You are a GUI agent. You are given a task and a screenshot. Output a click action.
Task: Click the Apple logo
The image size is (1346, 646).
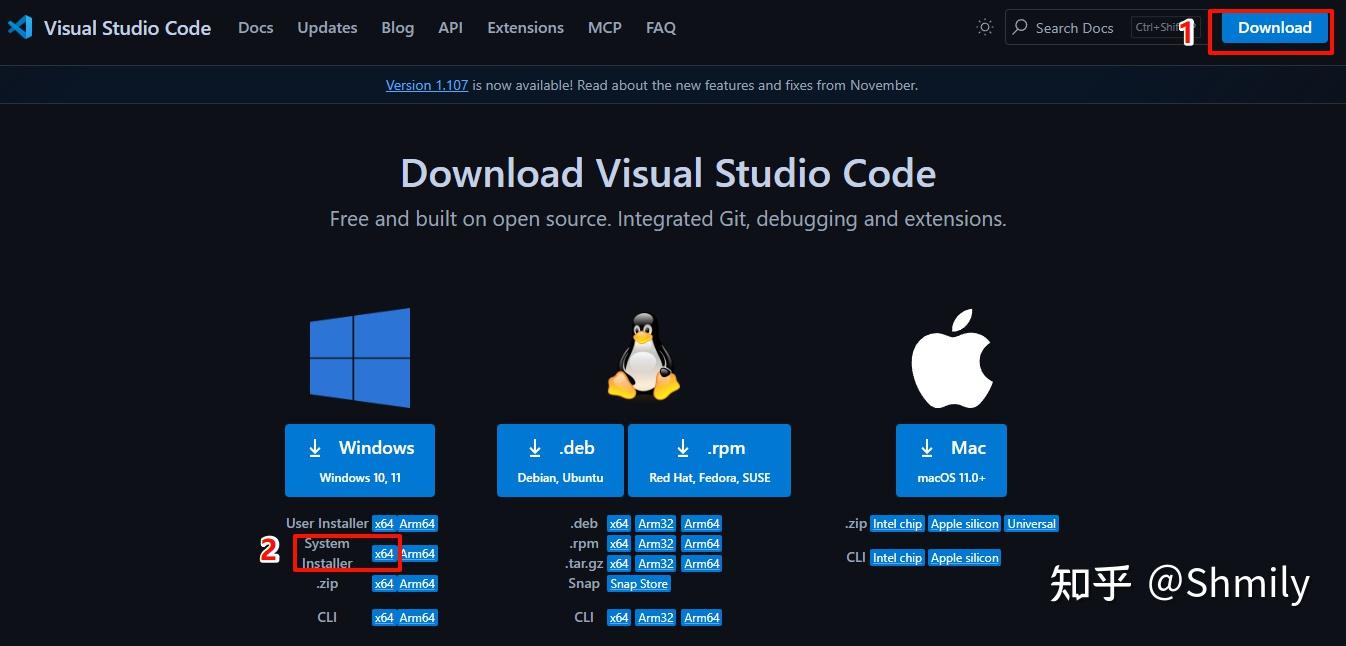click(951, 358)
